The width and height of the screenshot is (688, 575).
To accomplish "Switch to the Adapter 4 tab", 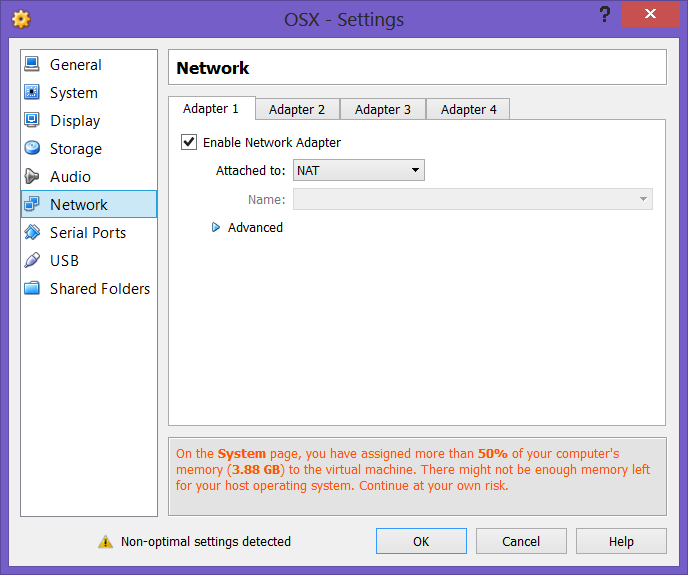I will click(x=468, y=109).
